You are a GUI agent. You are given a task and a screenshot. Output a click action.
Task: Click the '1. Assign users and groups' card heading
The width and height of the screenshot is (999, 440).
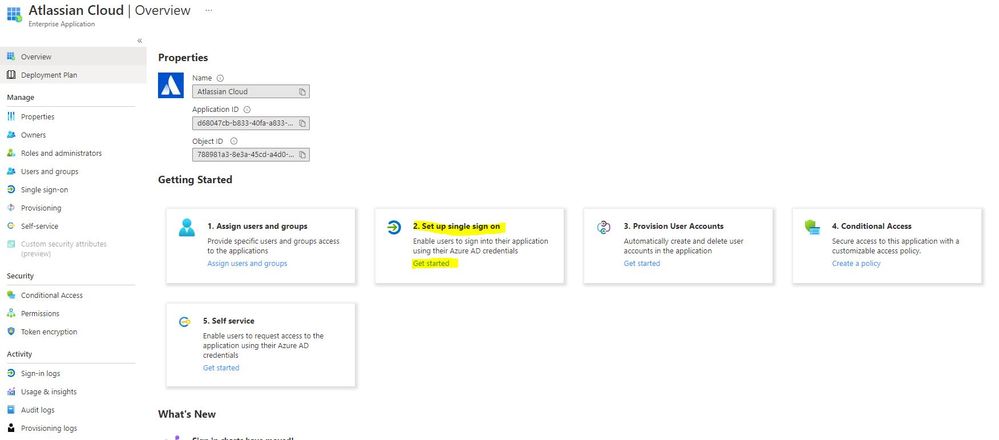257,226
